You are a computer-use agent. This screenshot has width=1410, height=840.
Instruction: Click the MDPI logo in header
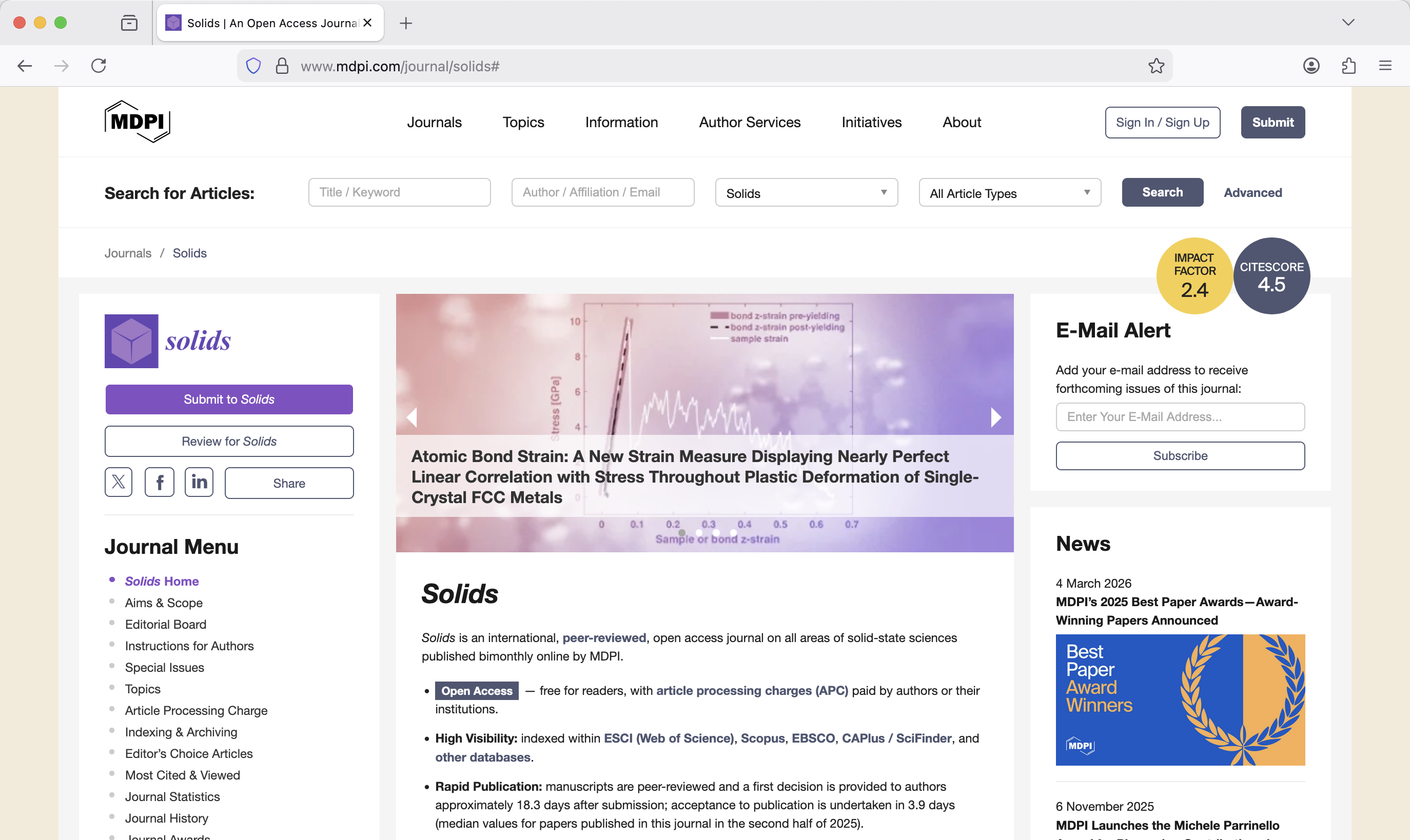(137, 122)
